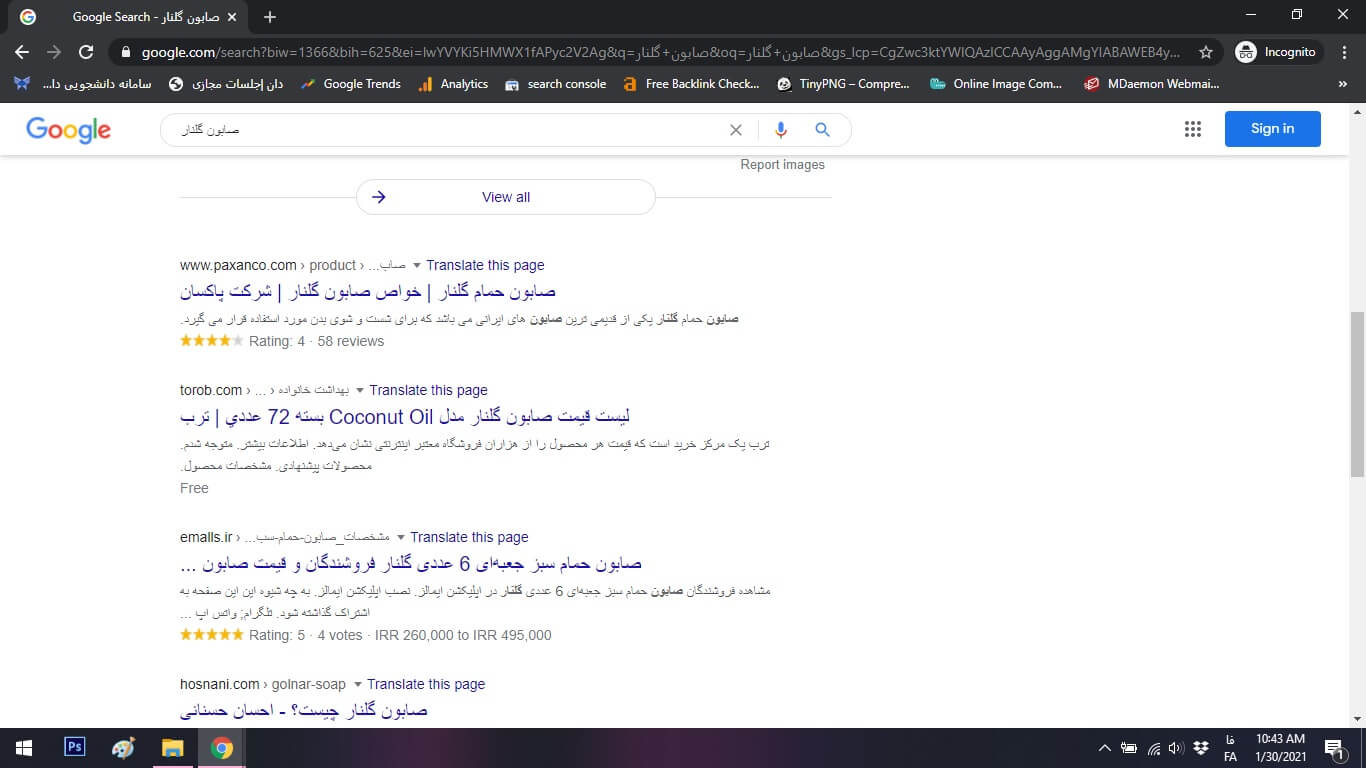Open dropdown arrow next to paxanco.com result

pyautogui.click(x=416, y=266)
